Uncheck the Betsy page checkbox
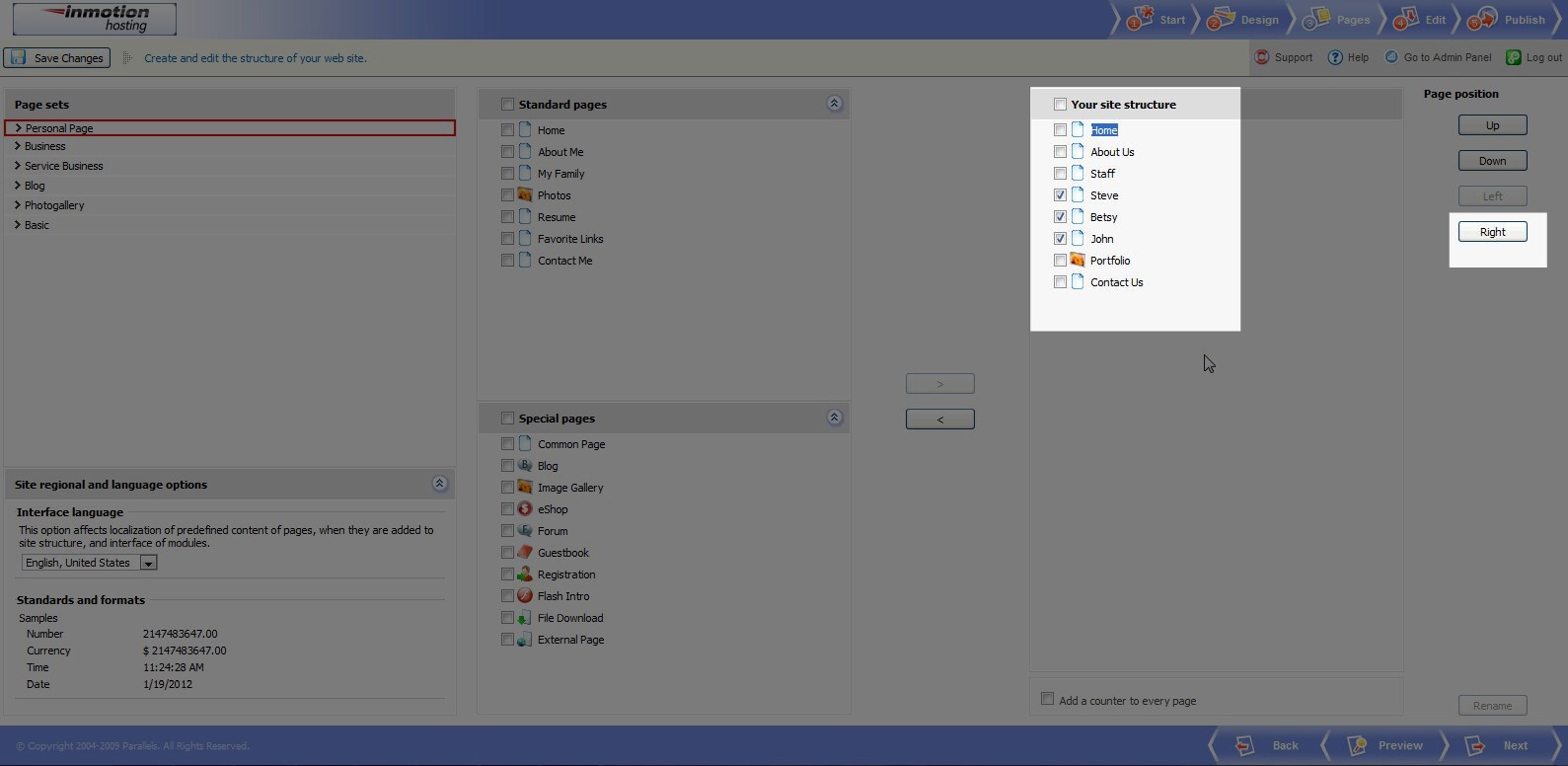This screenshot has height=766, width=1568. (x=1060, y=217)
